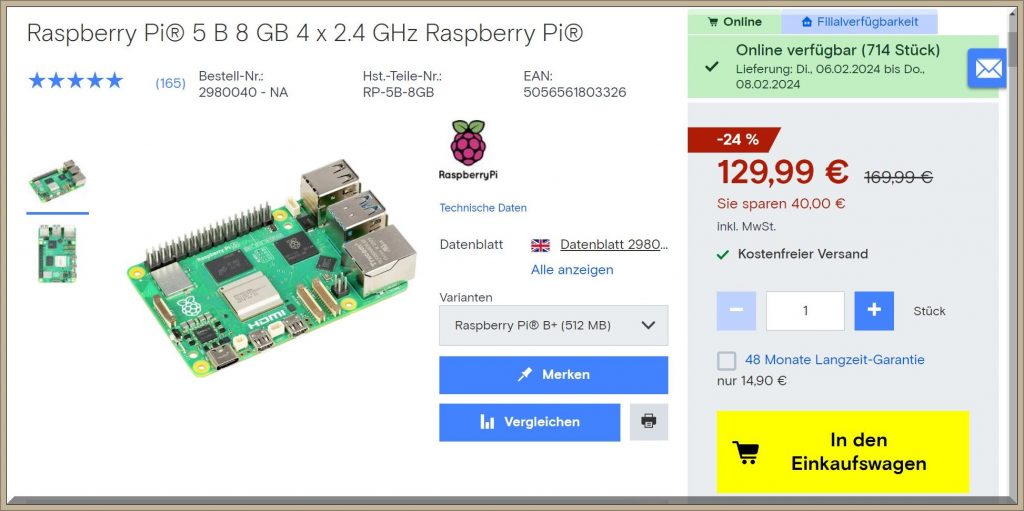Expand the Varianten dropdown

pos(554,325)
